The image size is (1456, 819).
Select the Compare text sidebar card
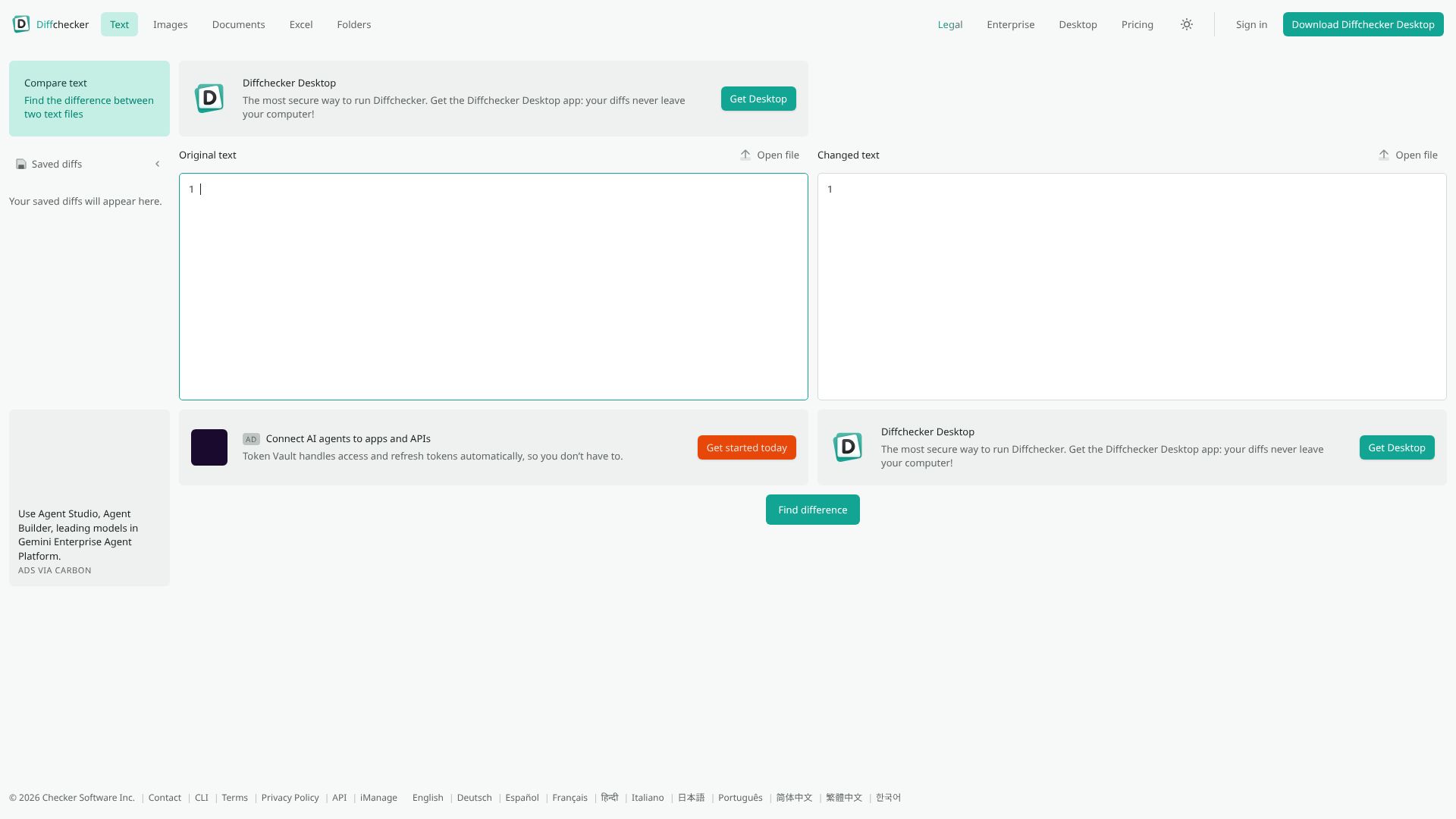[x=89, y=99]
